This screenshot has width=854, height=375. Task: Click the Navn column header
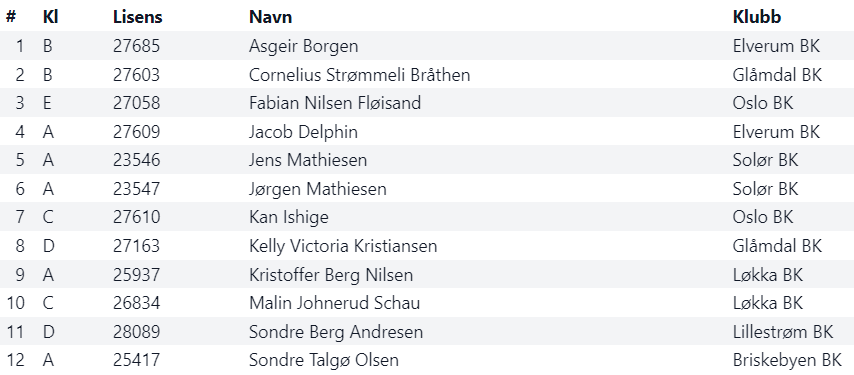(270, 17)
